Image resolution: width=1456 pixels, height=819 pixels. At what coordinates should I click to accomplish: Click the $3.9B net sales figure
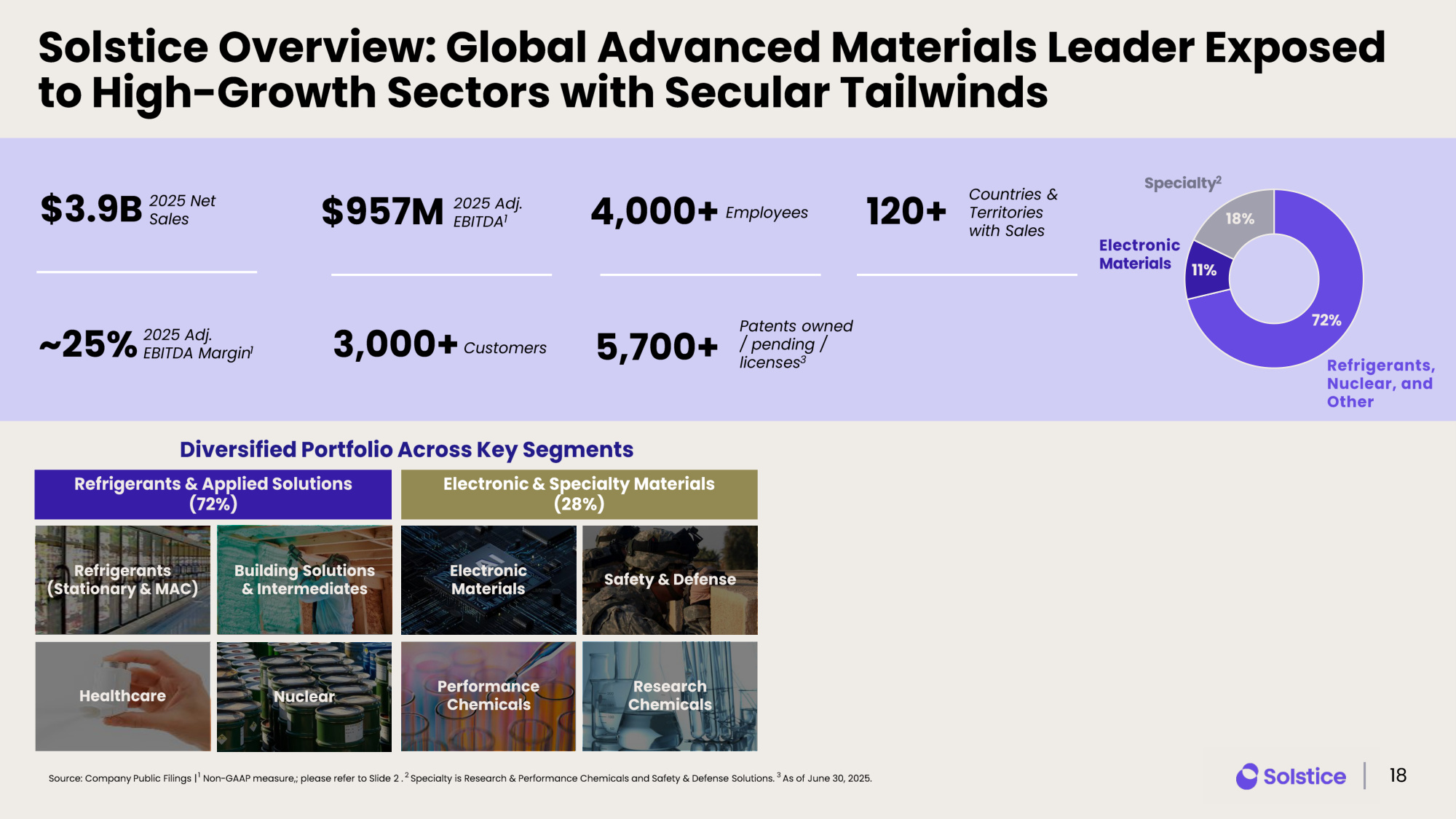click(91, 210)
